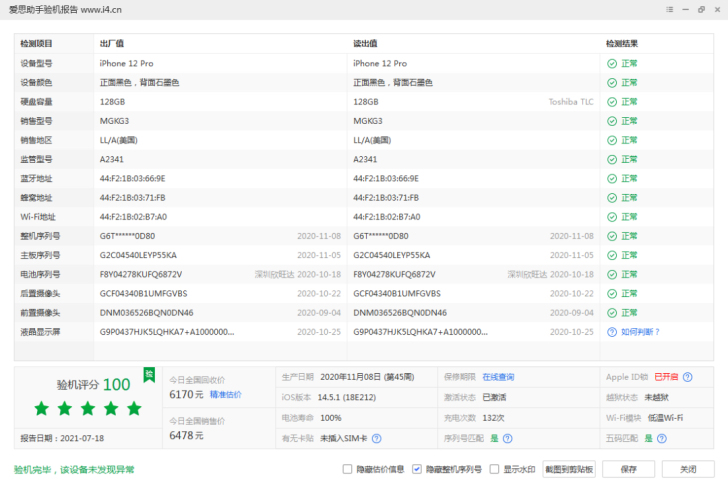Click front camera serial DNM036526BQN0DN46 in 出厂值
The width and height of the screenshot is (728, 493).
point(146,313)
